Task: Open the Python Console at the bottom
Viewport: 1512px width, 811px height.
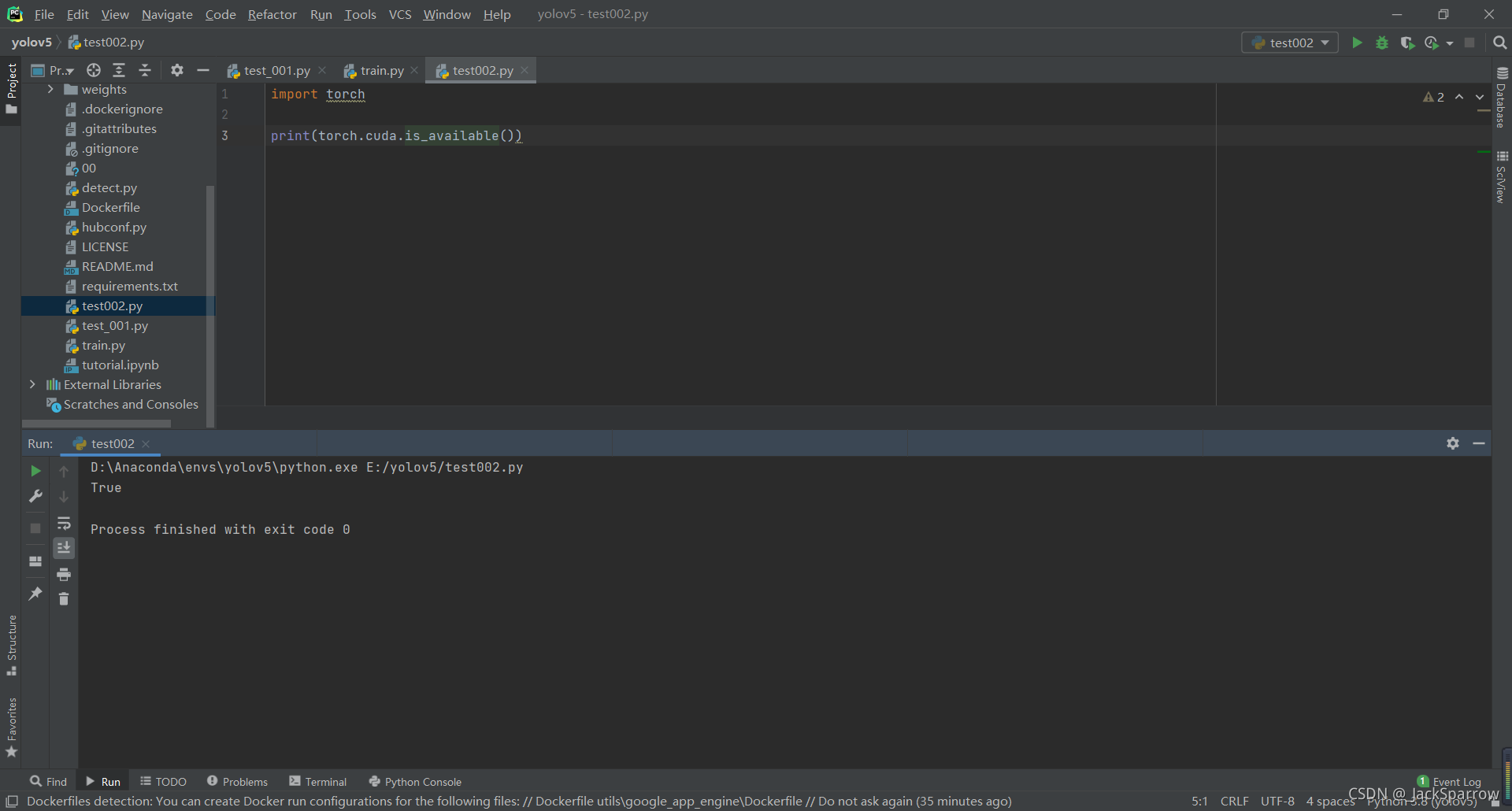Action: coord(415,781)
